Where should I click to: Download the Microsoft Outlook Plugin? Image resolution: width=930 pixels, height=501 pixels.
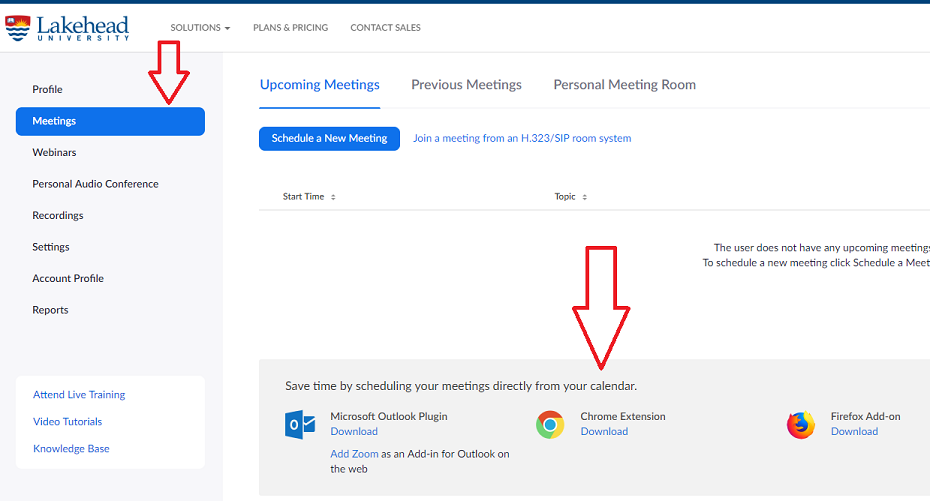pos(354,432)
